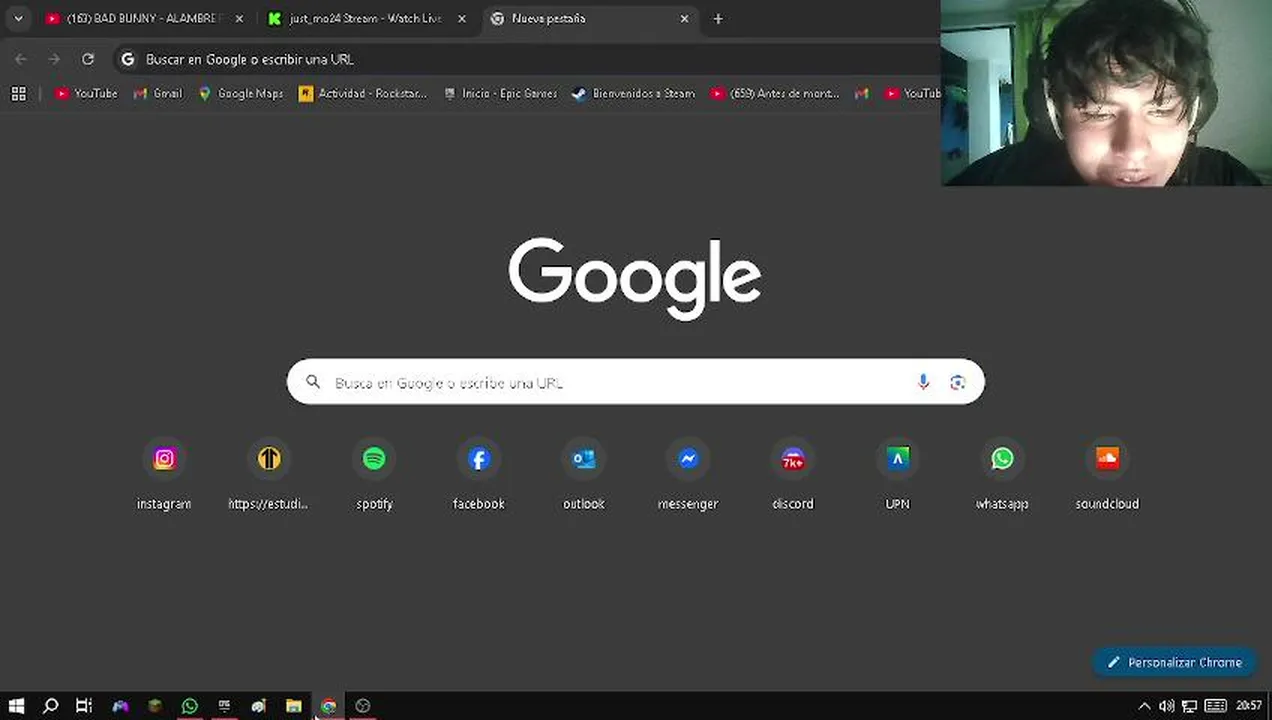Viewport: 1272px width, 720px height.
Task: Open the discord shortcut tile
Action: pyautogui.click(x=793, y=476)
